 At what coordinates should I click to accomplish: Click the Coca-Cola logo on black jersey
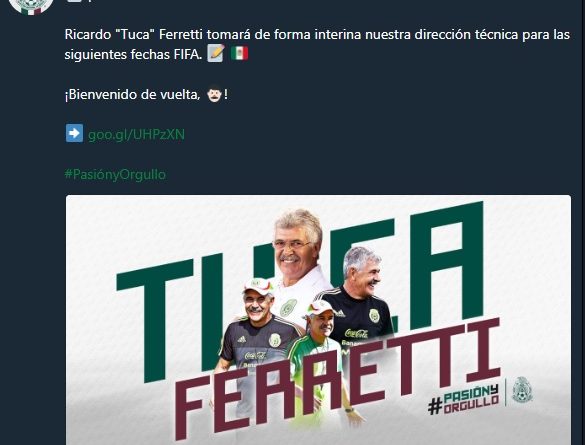[356, 333]
